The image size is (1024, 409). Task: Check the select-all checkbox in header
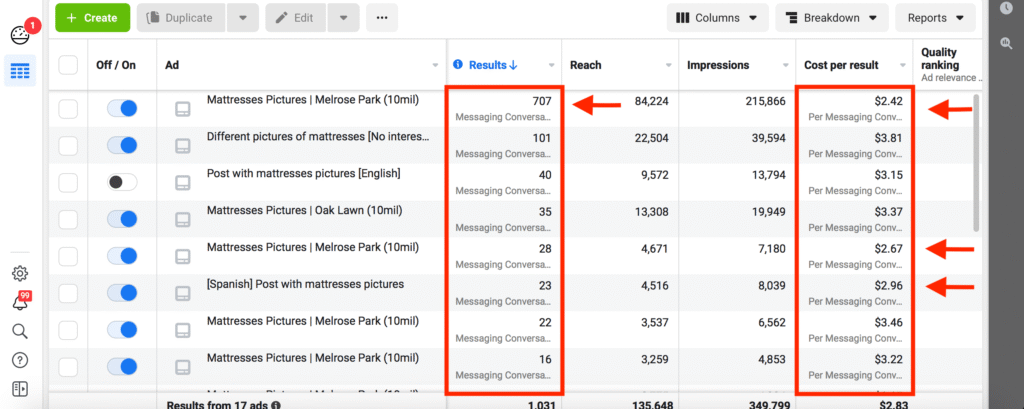tap(68, 65)
